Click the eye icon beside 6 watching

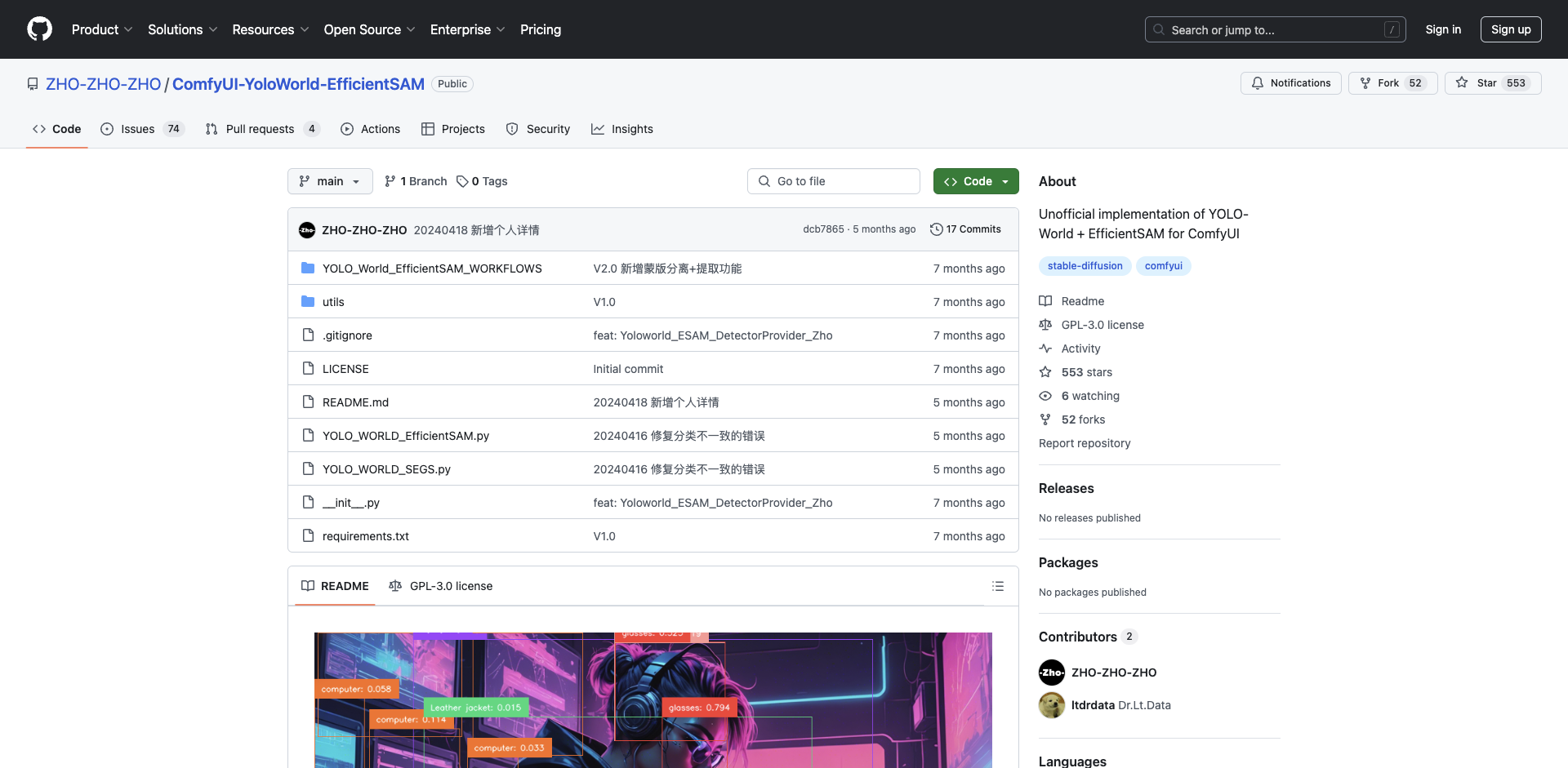coord(1045,396)
